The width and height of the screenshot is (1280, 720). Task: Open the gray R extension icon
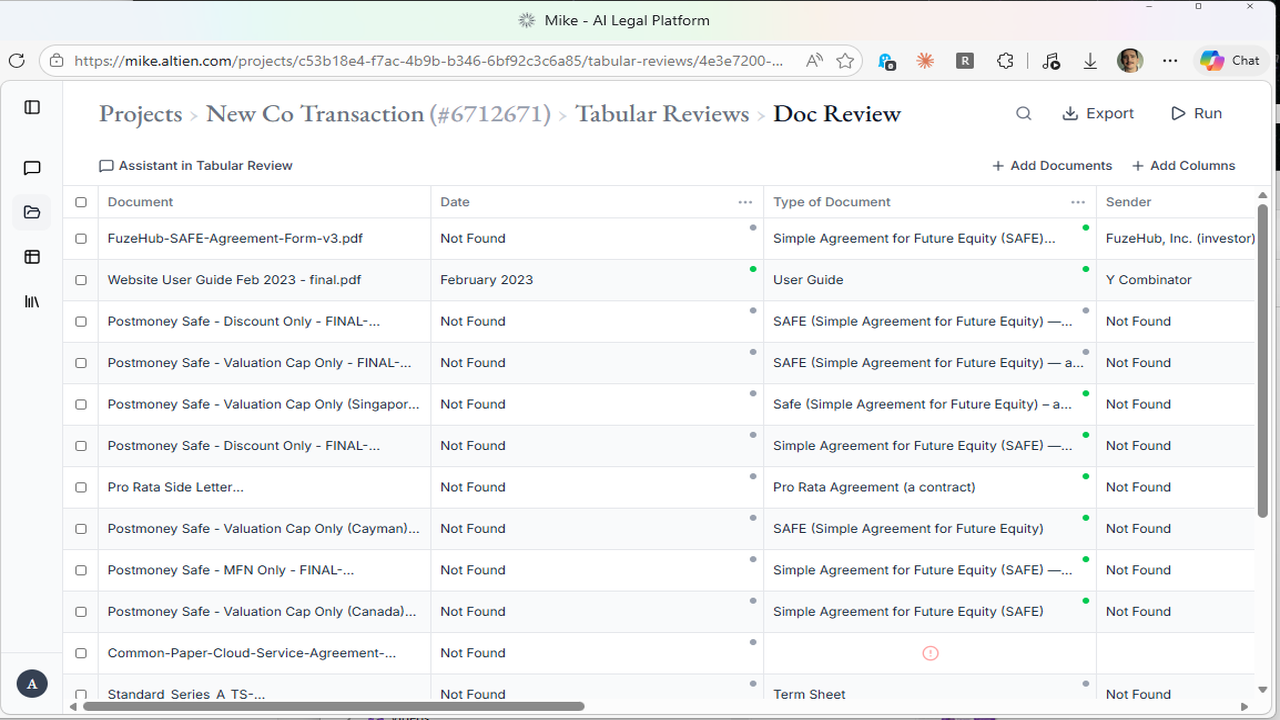965,61
